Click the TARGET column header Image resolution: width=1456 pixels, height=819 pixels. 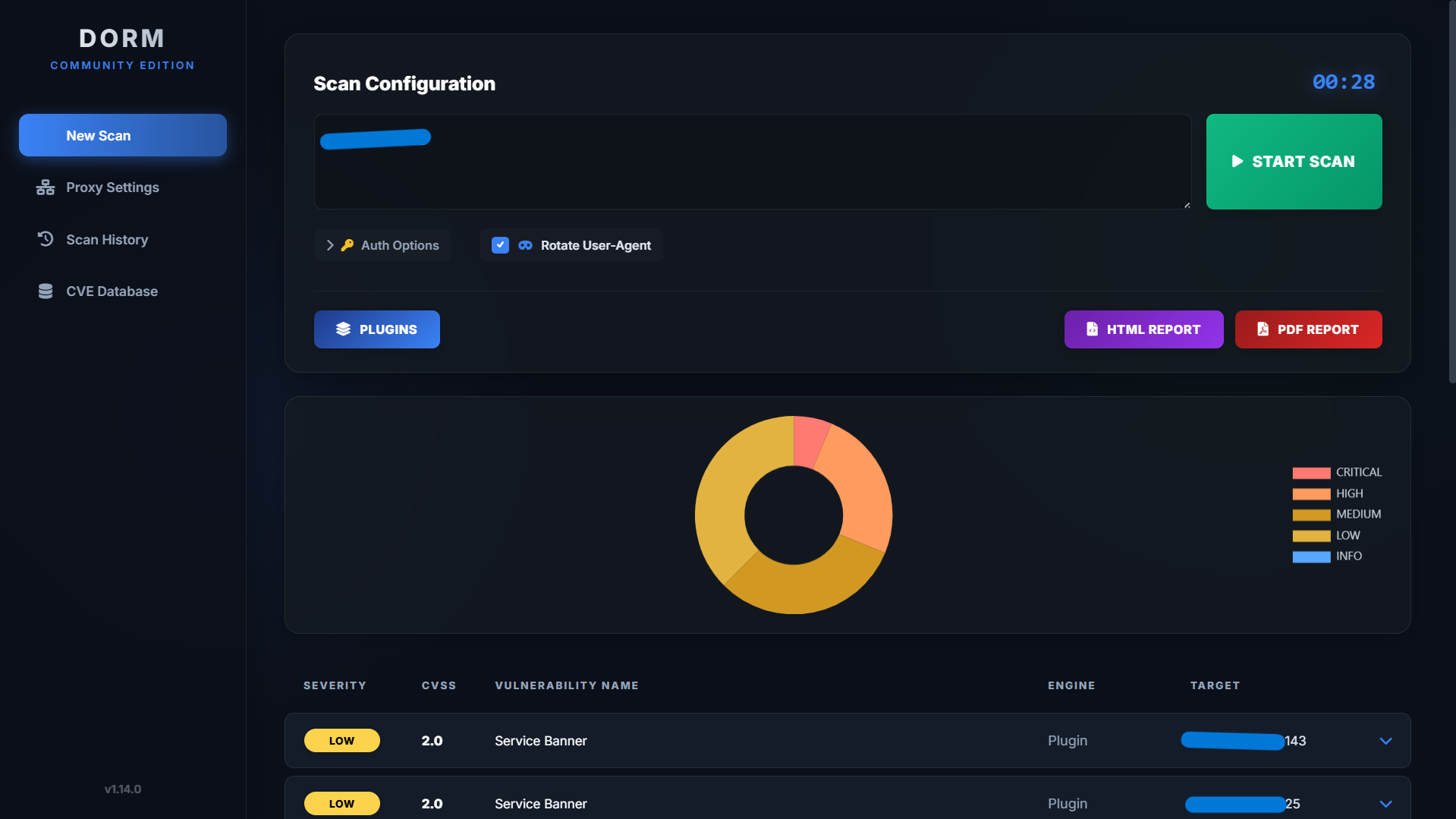(x=1215, y=685)
